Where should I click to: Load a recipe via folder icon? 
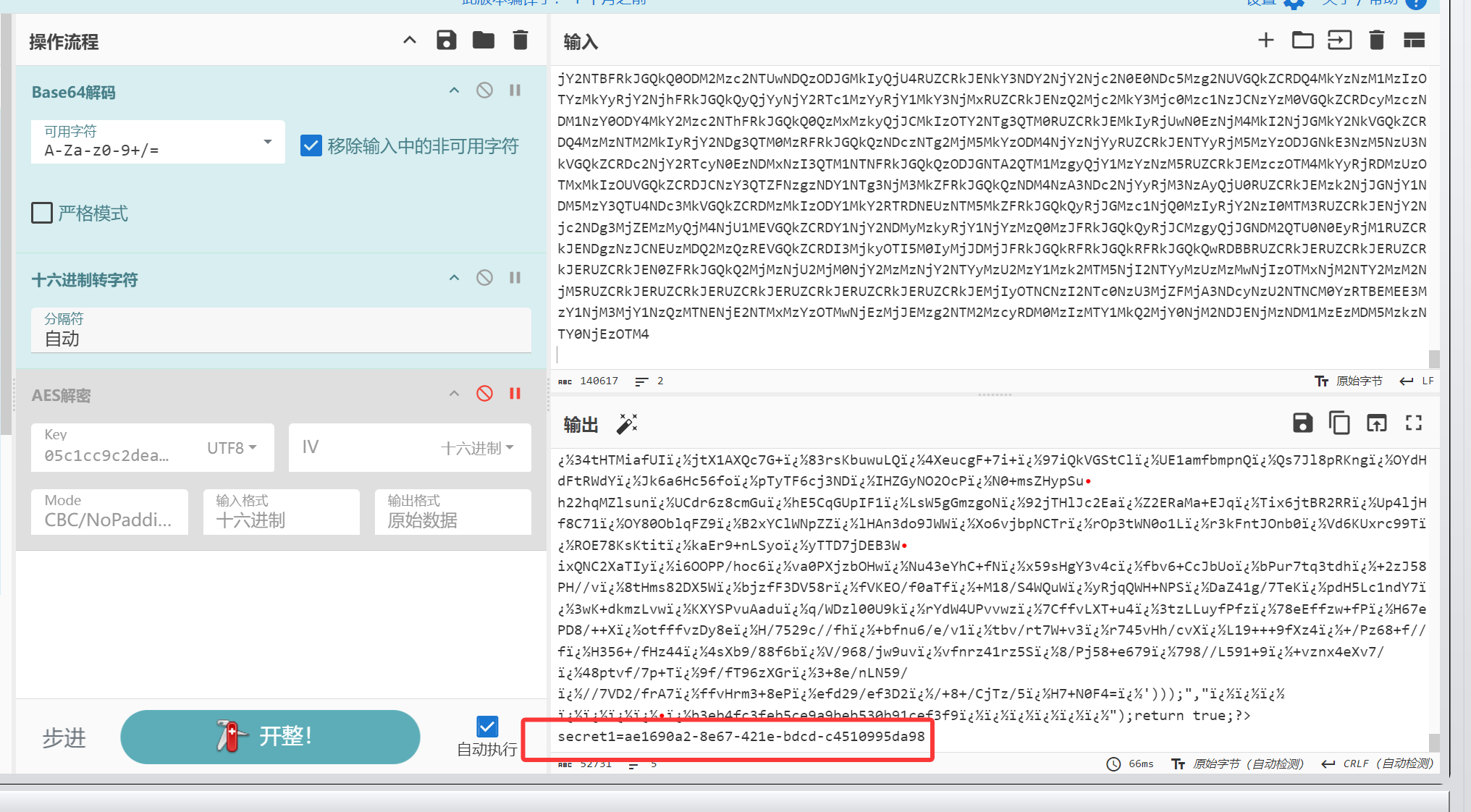[483, 41]
